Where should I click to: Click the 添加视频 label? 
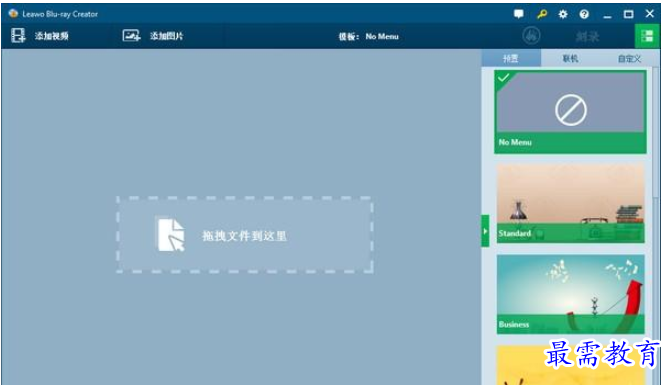point(52,36)
